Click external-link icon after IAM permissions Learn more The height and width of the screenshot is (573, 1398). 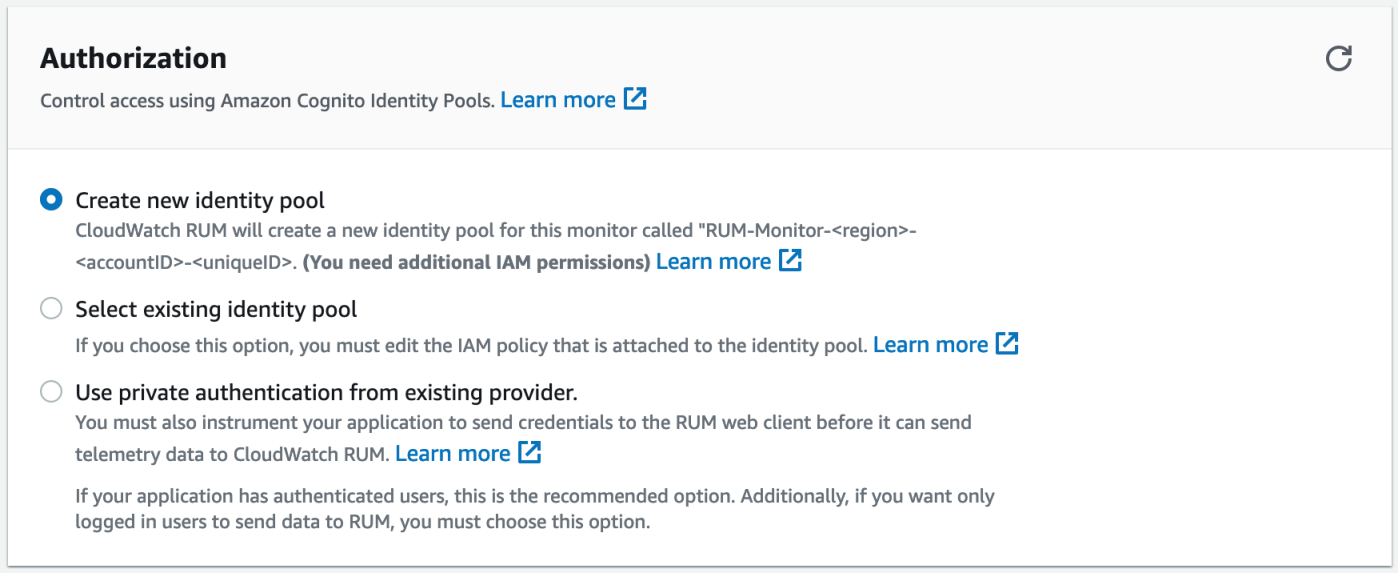790,260
